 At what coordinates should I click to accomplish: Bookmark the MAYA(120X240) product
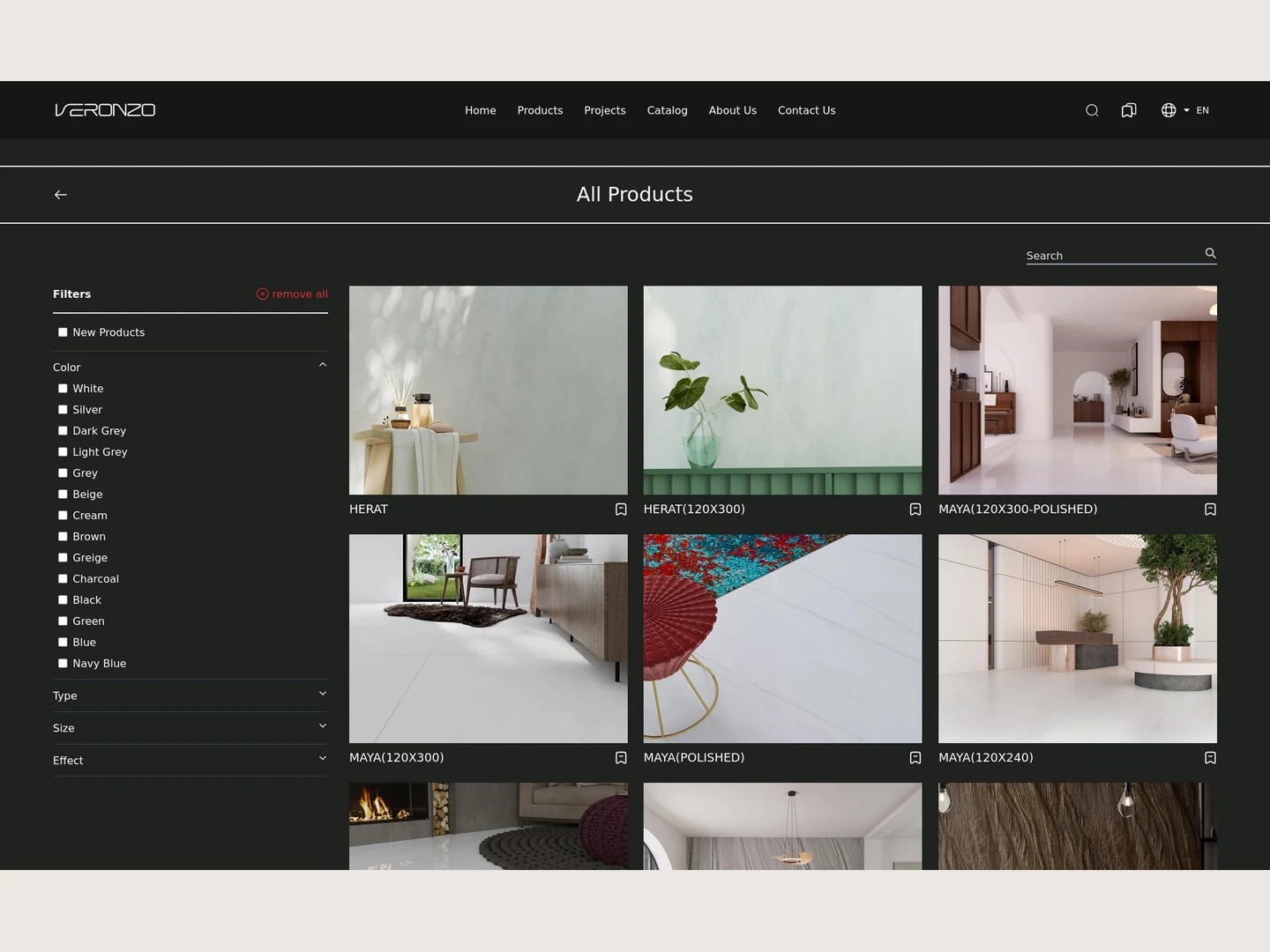[x=1210, y=758]
